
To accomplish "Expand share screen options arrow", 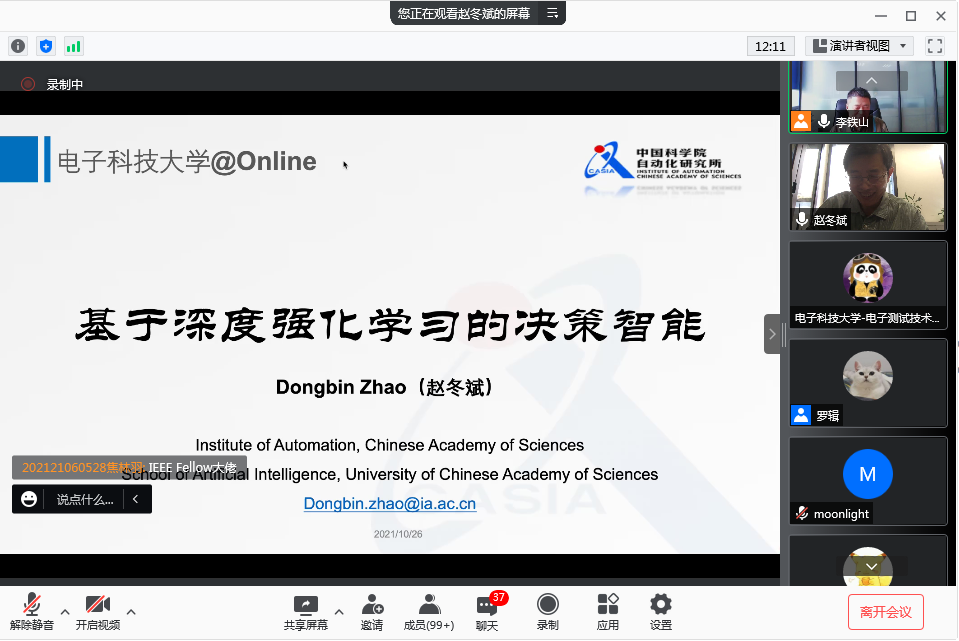I will (x=338, y=611).
